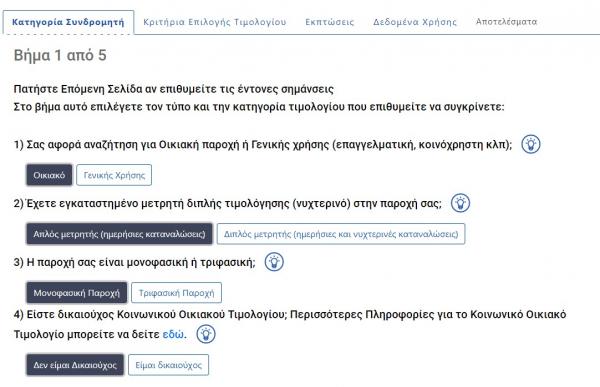Select Μονοφασική Παροχή

tap(77, 293)
